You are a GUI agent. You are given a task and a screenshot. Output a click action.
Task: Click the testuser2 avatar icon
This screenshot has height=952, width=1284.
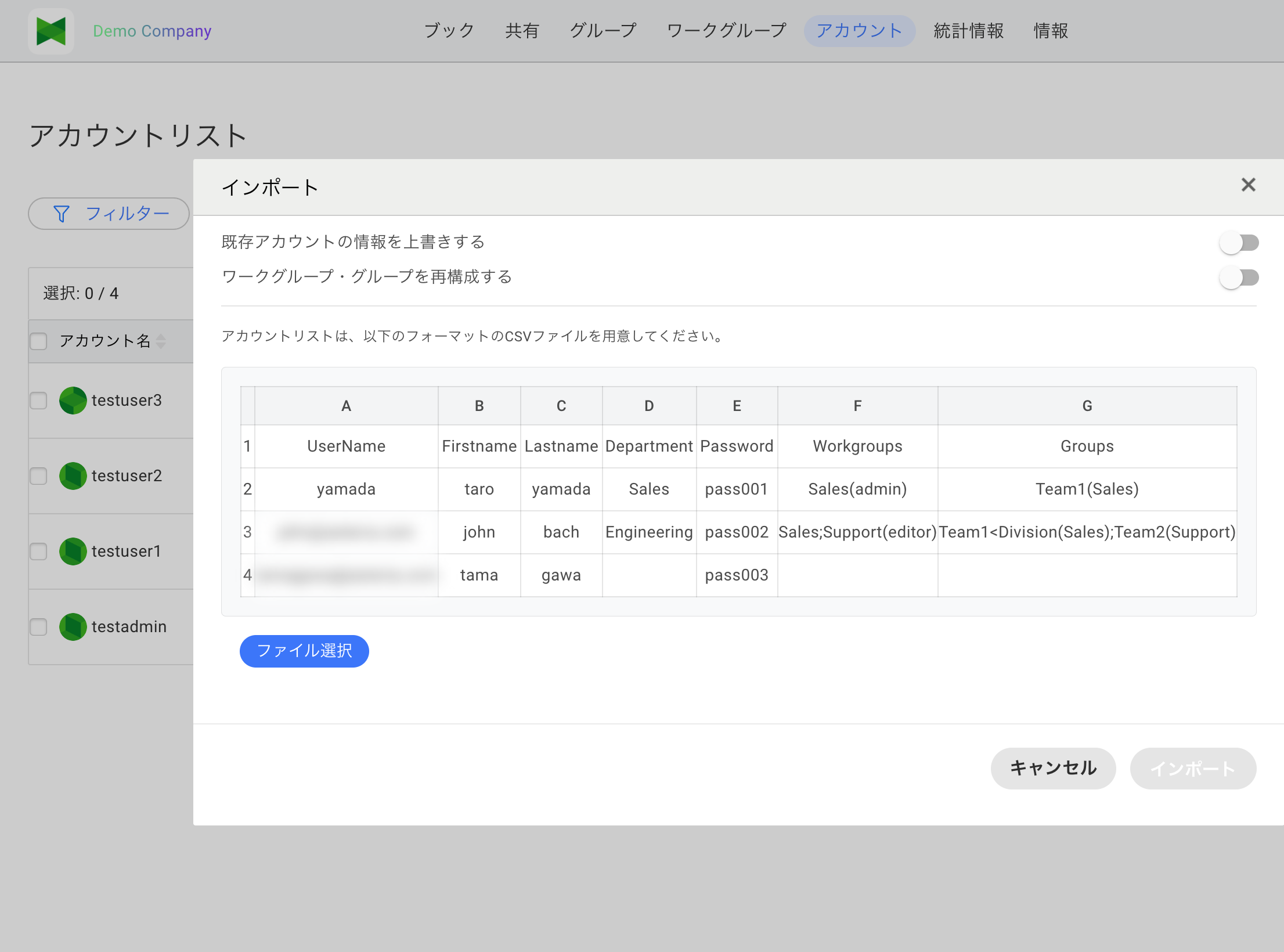[x=73, y=476]
